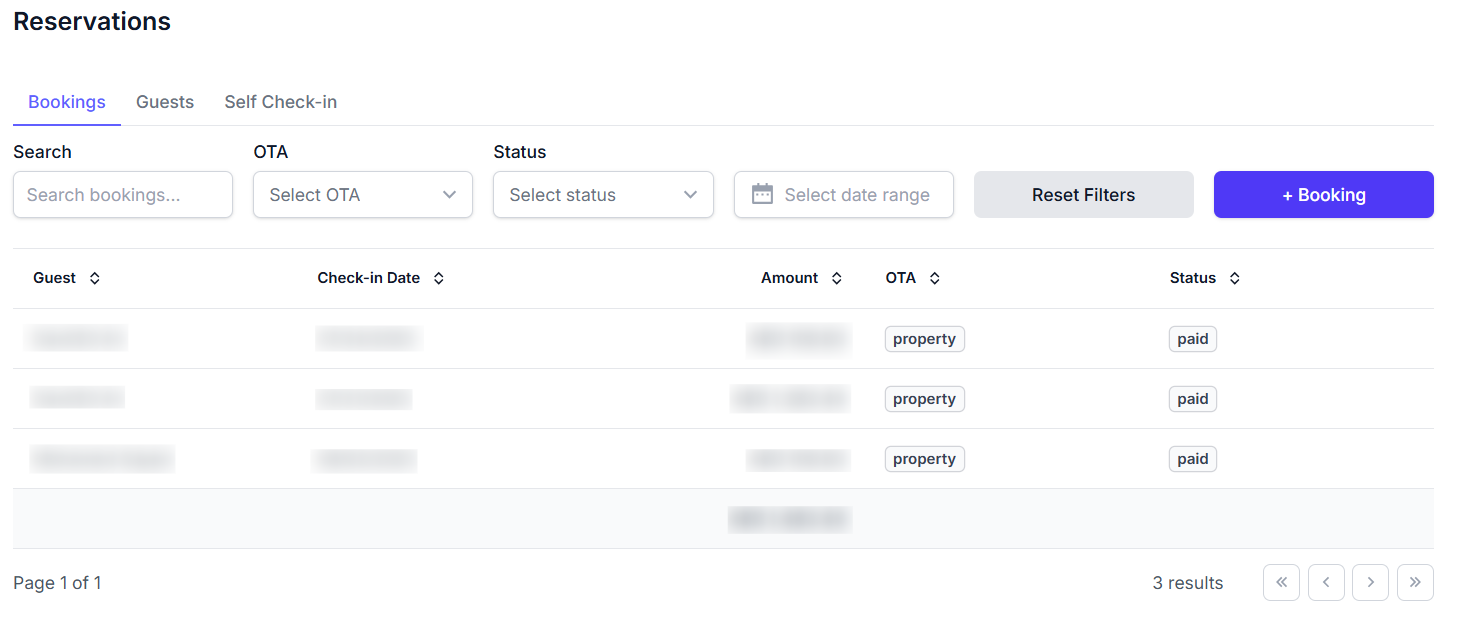This screenshot has height=625, width=1462.
Task: Jump to last page of results
Action: coord(1415,583)
